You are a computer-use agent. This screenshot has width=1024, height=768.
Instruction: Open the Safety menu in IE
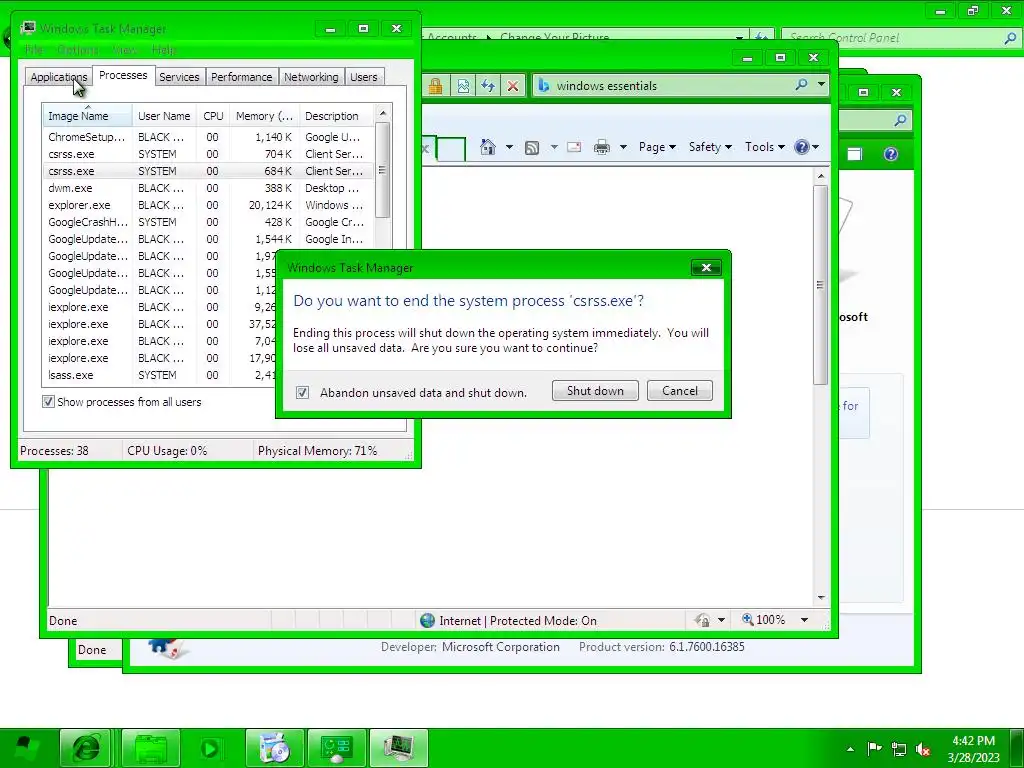711,147
